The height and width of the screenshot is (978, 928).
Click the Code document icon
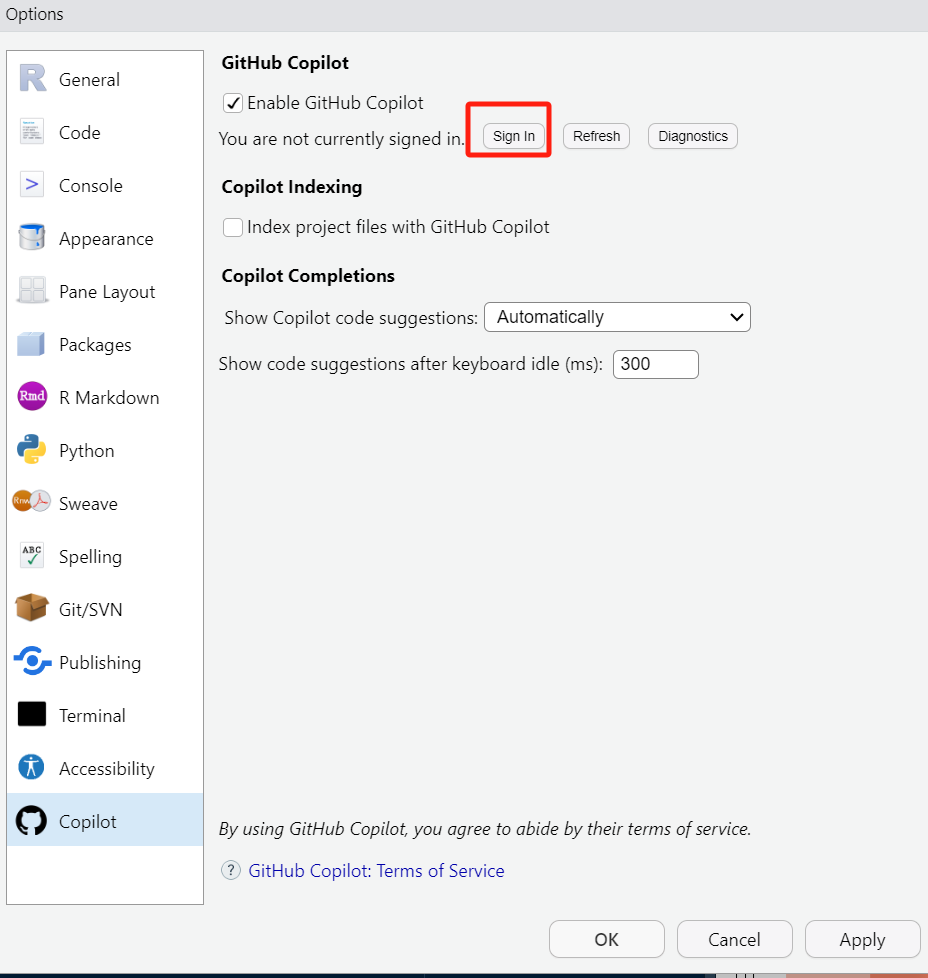click(x=32, y=132)
